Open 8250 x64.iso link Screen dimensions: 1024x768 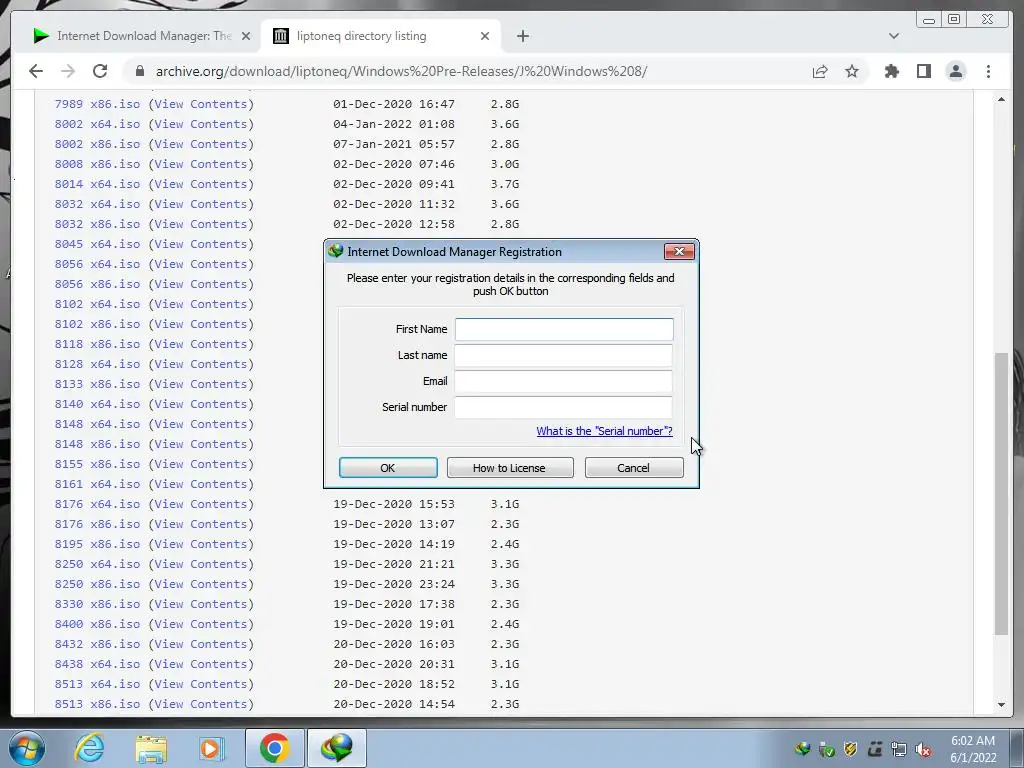[x=97, y=564]
